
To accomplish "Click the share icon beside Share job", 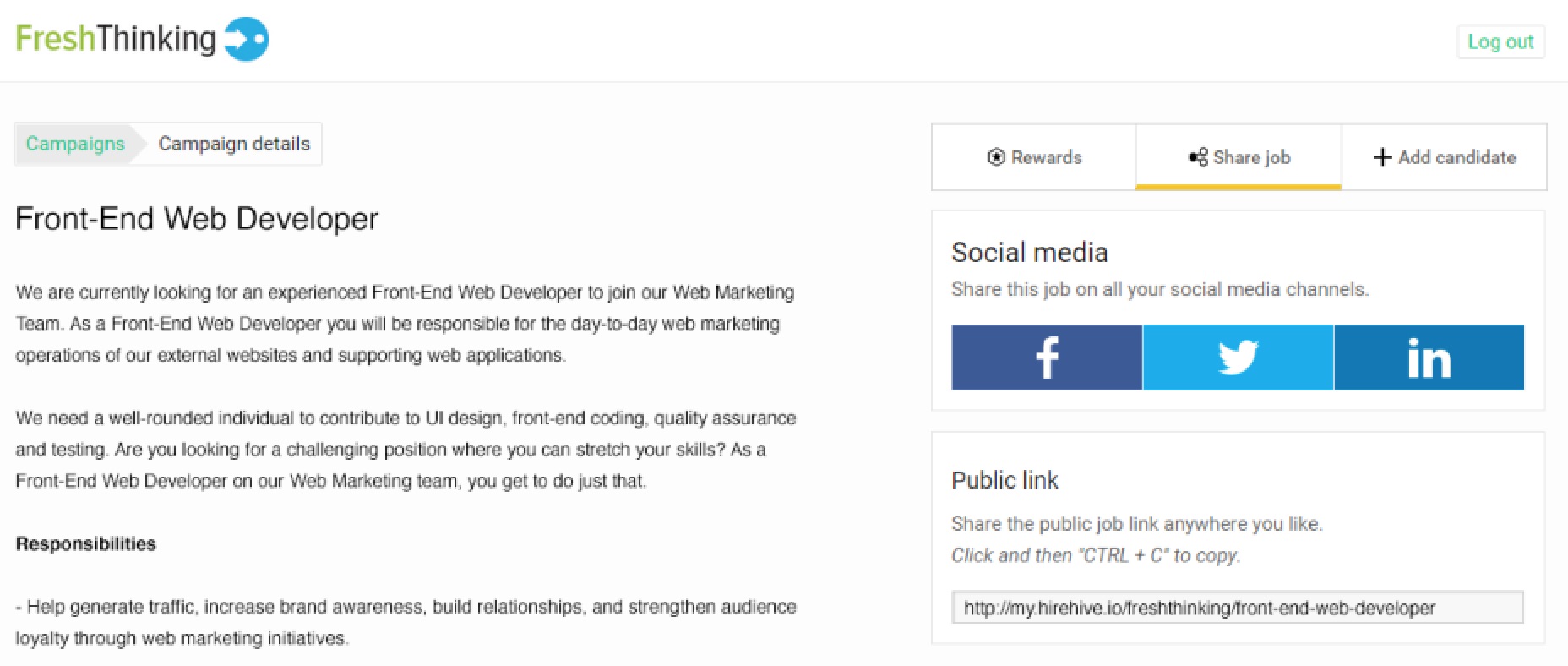I will click(x=1198, y=157).
